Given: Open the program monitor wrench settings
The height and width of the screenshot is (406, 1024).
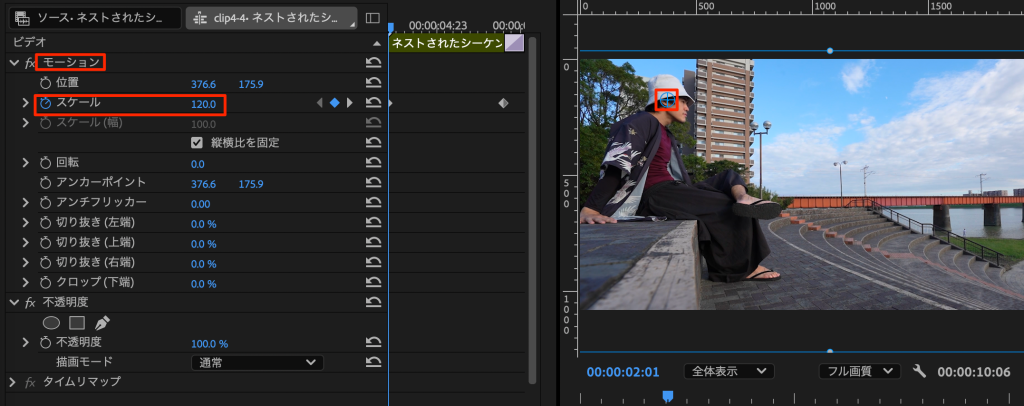Looking at the screenshot, I should click(x=919, y=371).
